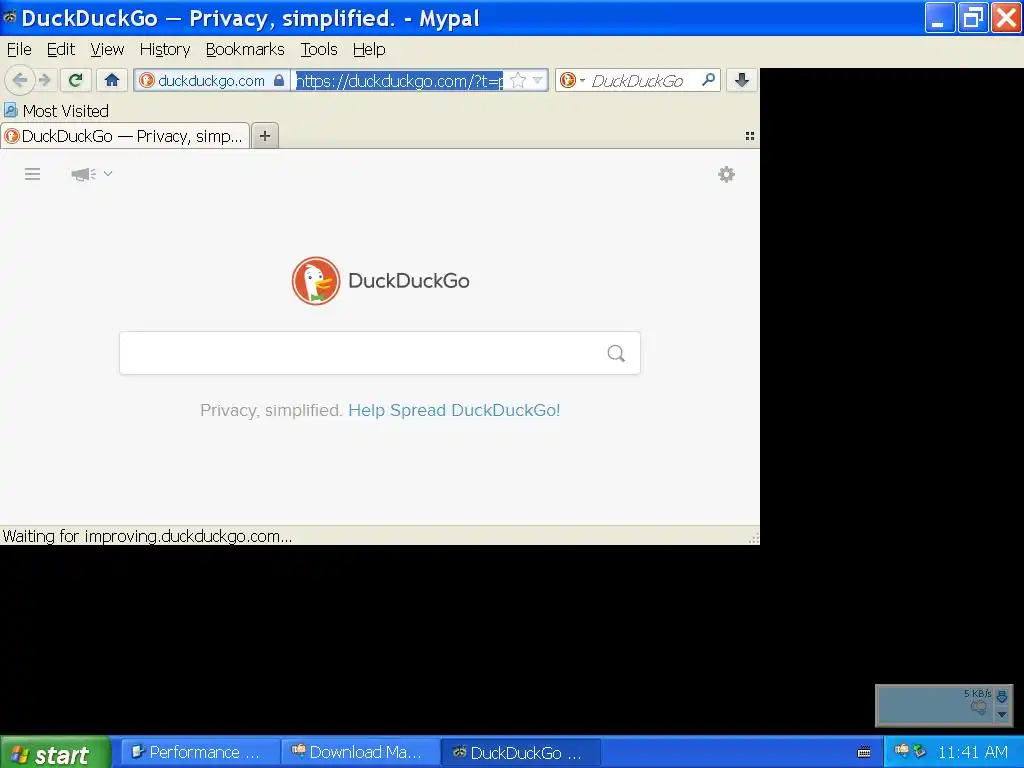Click the page search magnifier button

click(616, 353)
